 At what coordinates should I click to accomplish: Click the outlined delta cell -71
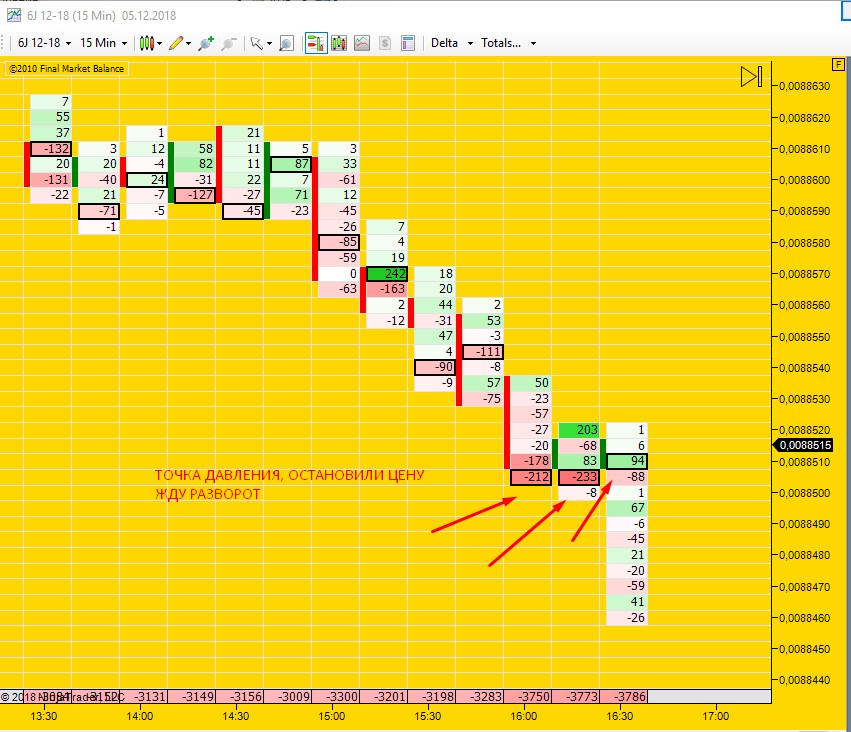pyautogui.click(x=99, y=211)
